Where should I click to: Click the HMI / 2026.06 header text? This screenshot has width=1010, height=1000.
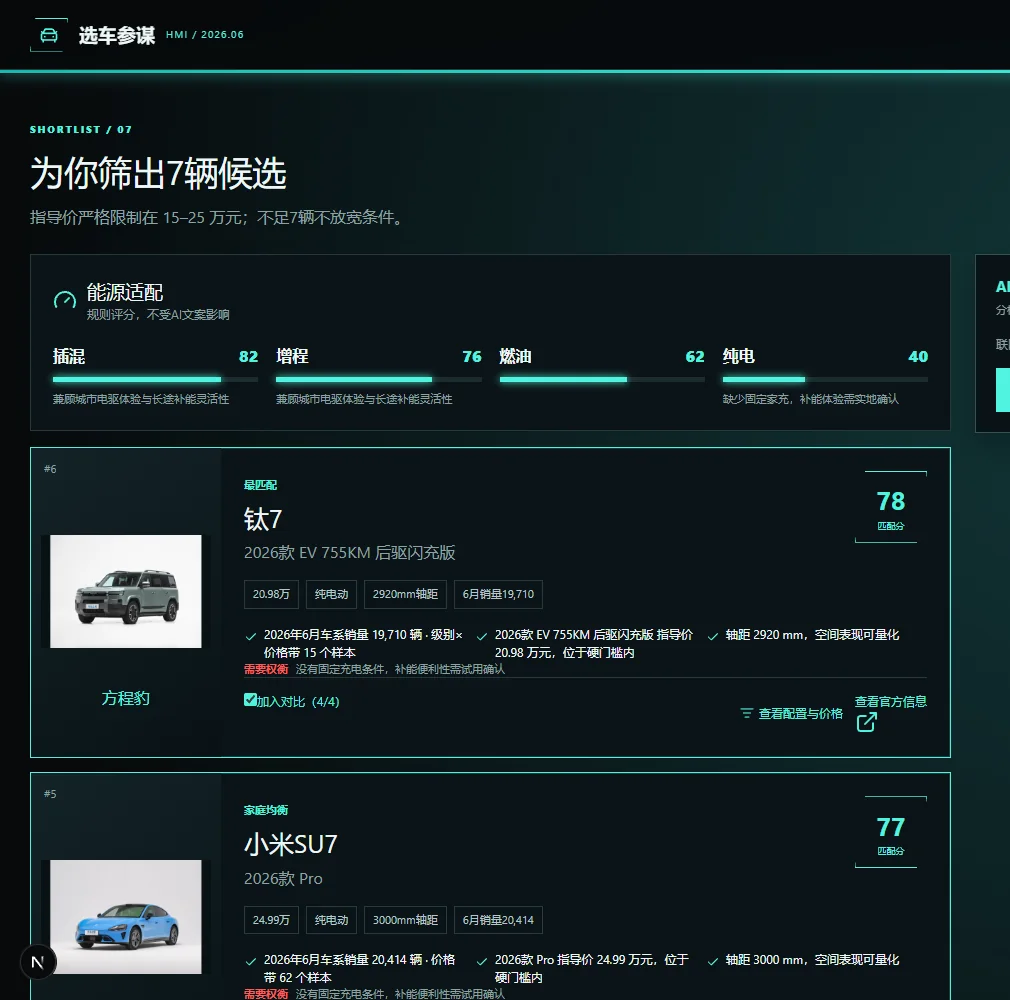click(205, 35)
